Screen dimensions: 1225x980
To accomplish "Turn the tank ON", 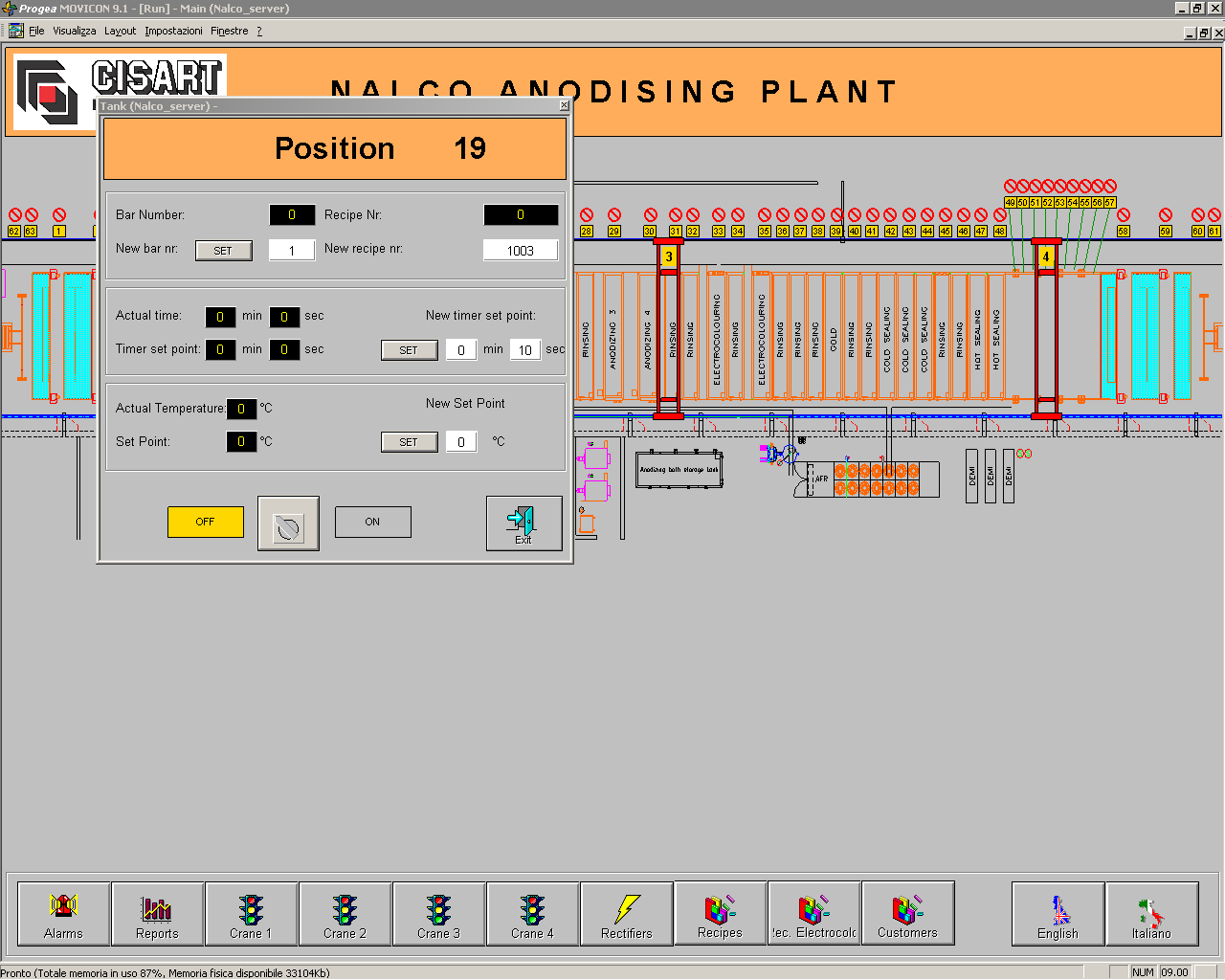I will [x=372, y=522].
